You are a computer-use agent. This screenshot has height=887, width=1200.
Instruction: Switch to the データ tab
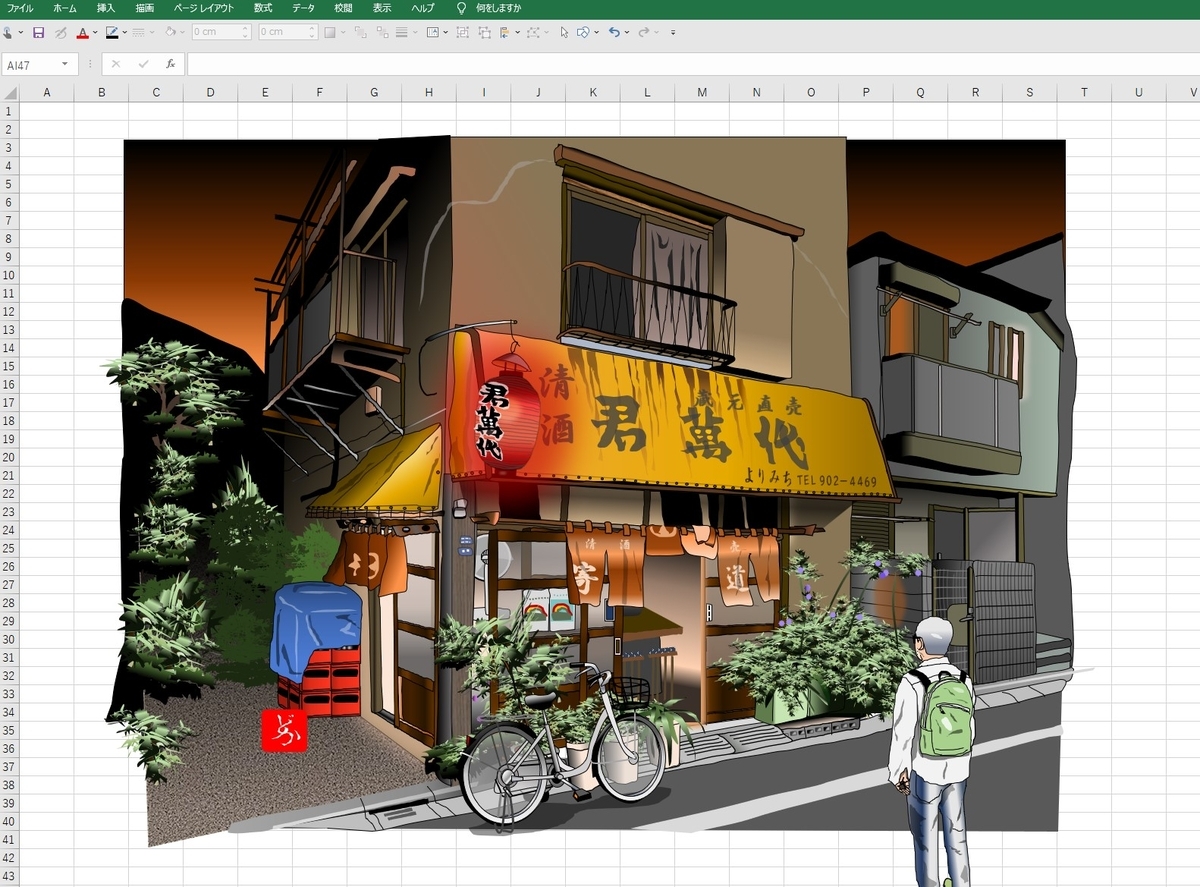[x=303, y=7]
